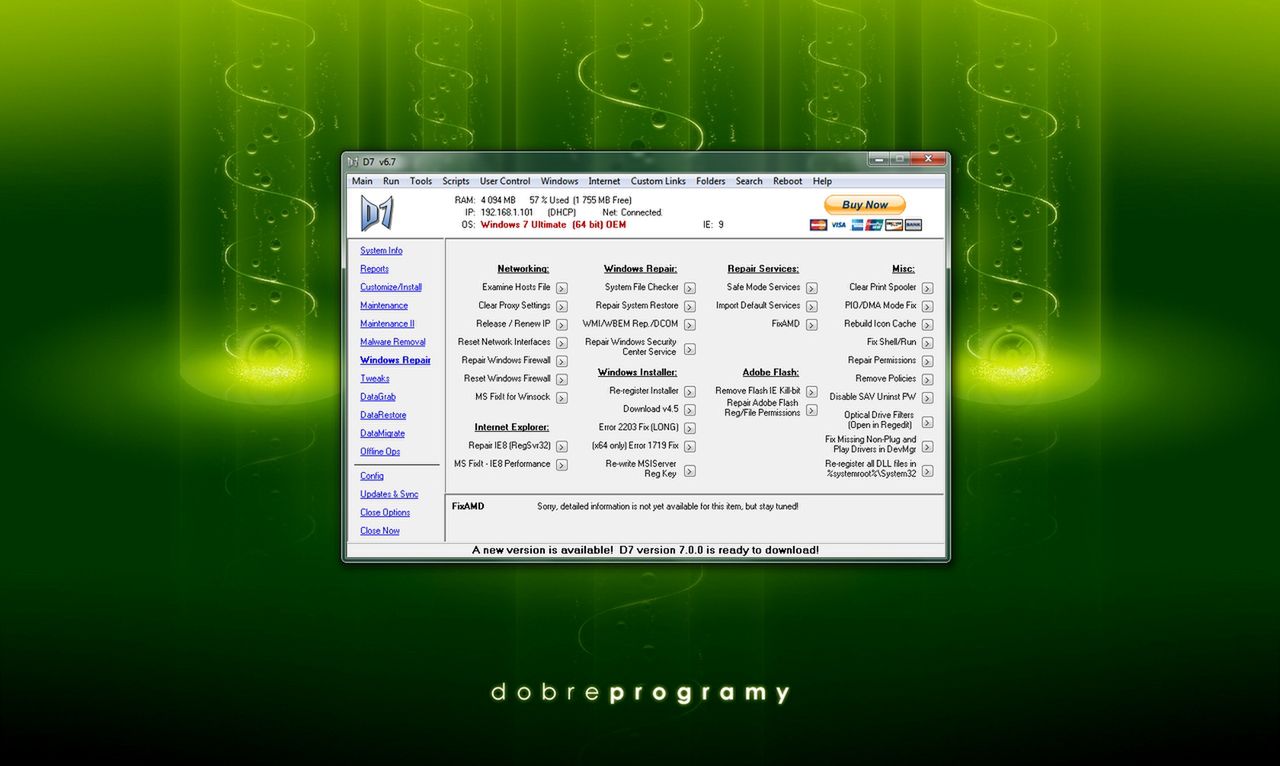The image size is (1280, 766).
Task: Open the System Info sidebar link
Action: coord(381,251)
